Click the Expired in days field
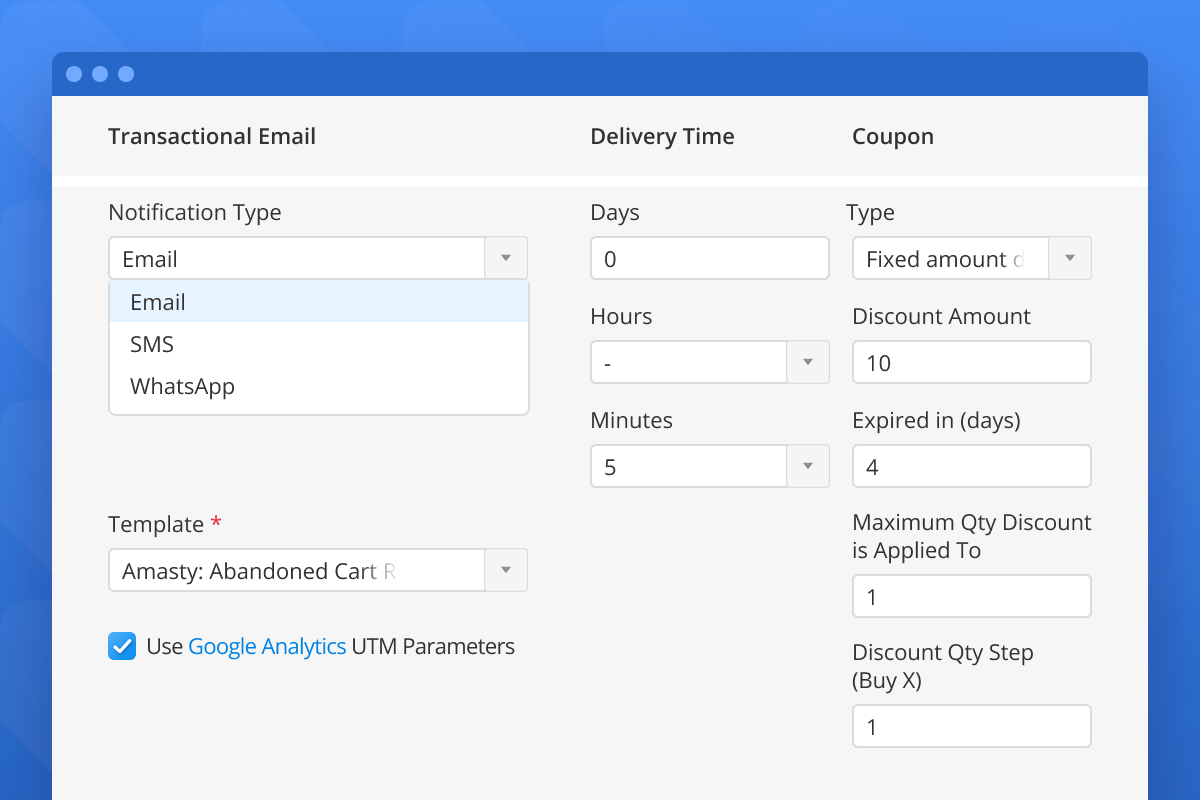 (971, 466)
